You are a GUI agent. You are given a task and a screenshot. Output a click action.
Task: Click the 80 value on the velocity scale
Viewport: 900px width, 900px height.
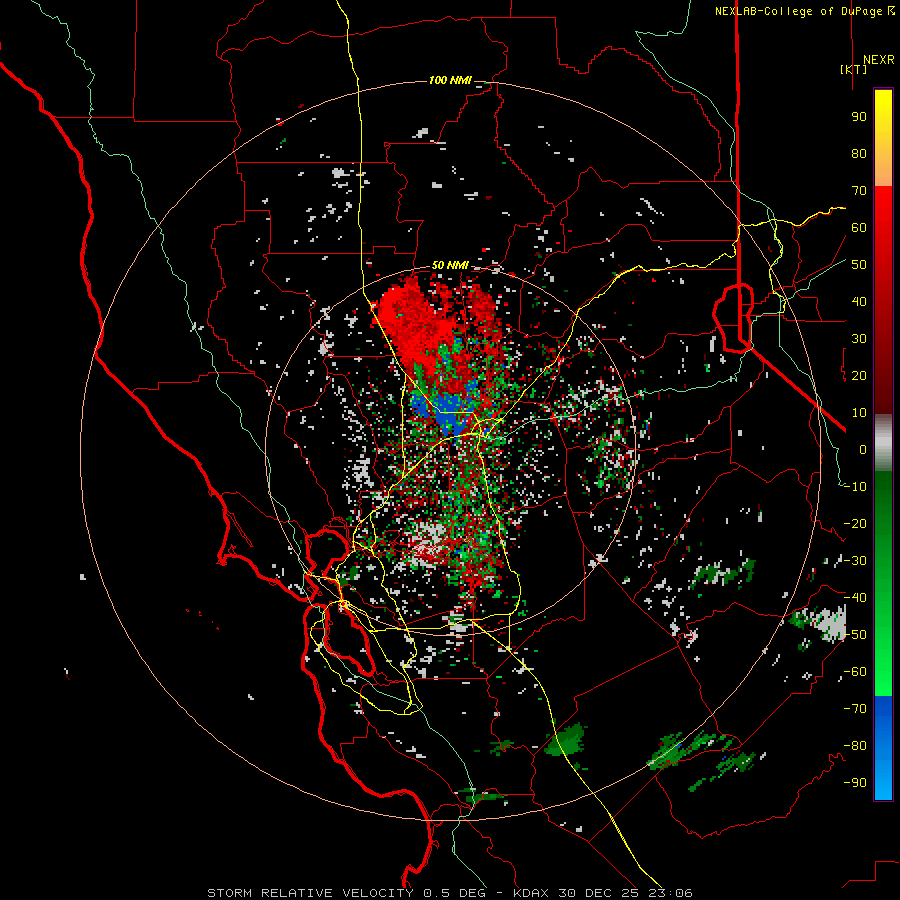pos(859,153)
